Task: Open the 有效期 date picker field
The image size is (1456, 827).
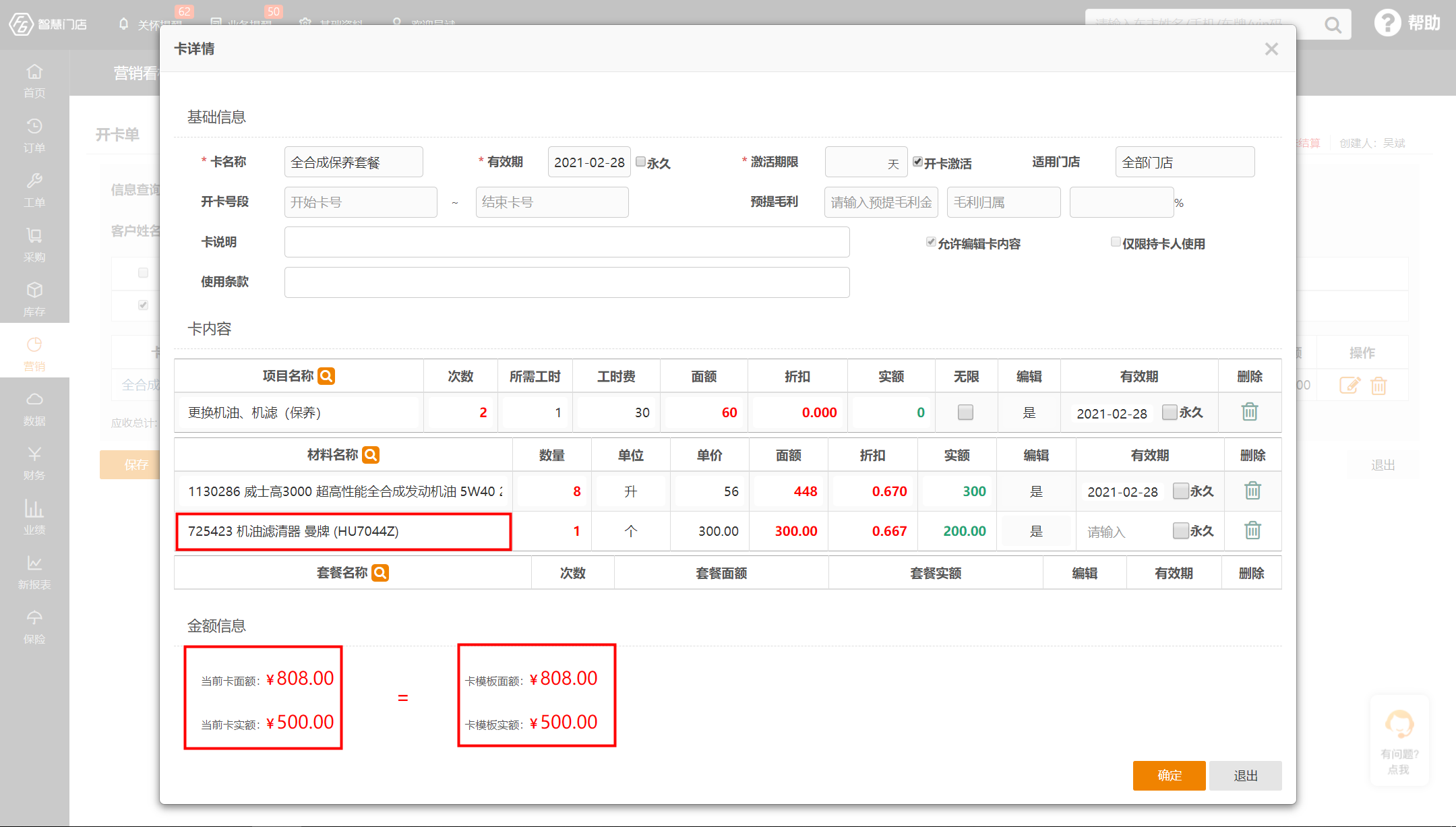Action: coord(589,162)
